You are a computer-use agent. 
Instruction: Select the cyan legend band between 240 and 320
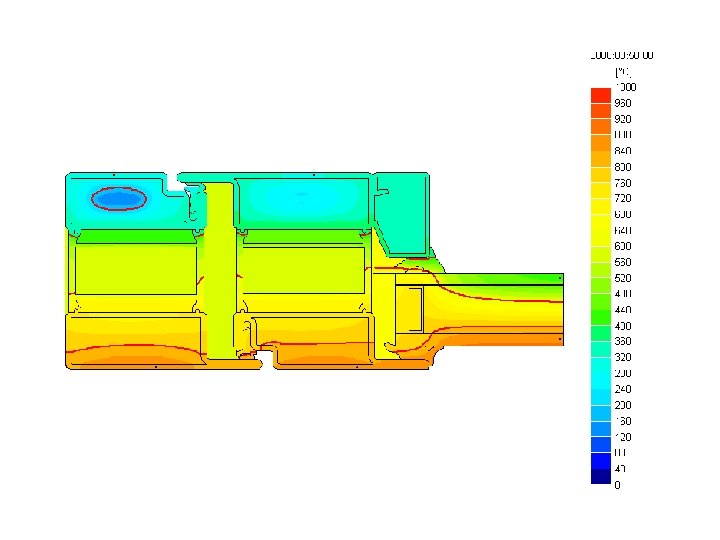pyautogui.click(x=601, y=373)
